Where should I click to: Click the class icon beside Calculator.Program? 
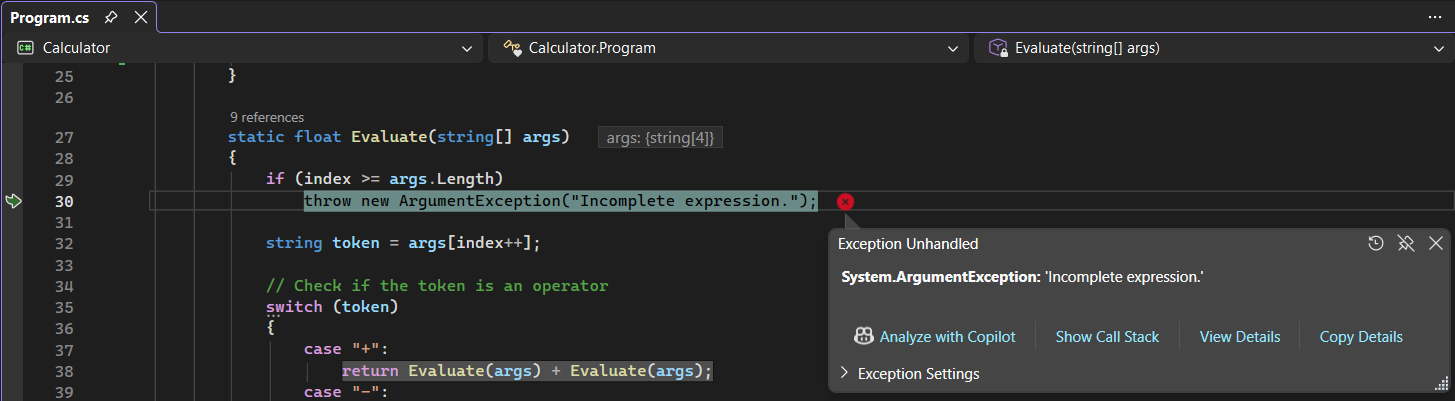[512, 48]
